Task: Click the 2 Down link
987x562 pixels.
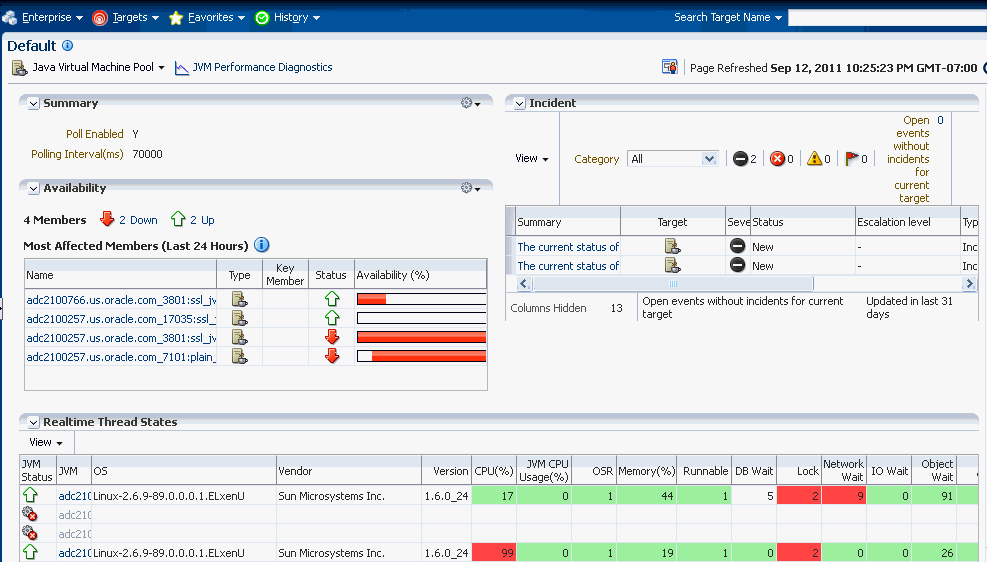Action: click(138, 220)
